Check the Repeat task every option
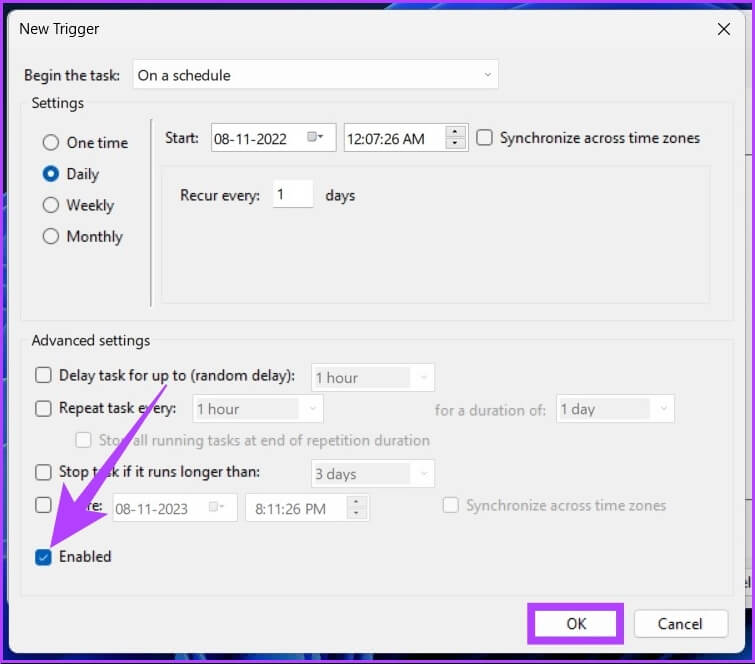The image size is (755, 664). (x=43, y=408)
